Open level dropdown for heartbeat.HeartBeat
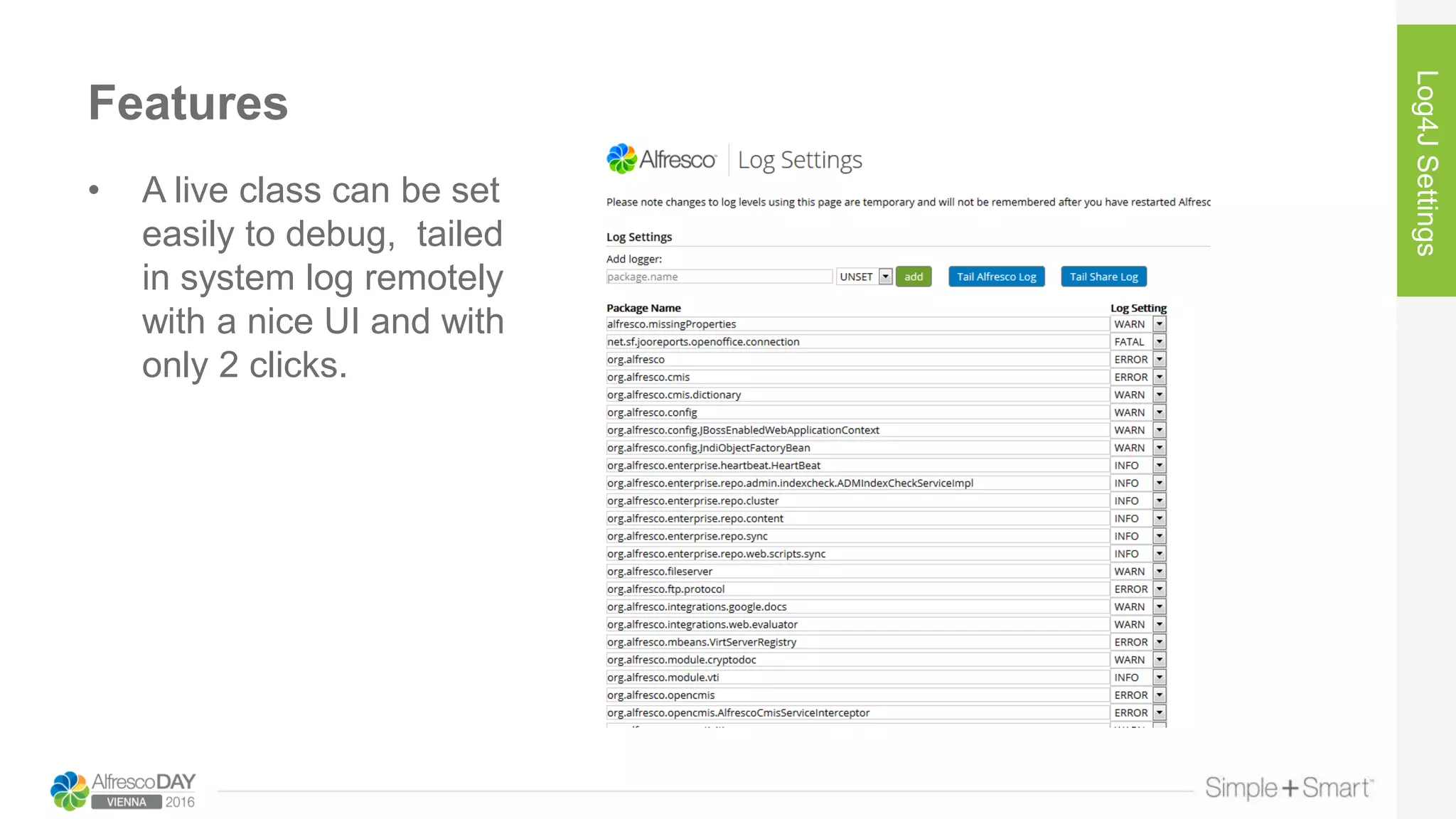The width and height of the screenshot is (1456, 819). [x=1138, y=466]
